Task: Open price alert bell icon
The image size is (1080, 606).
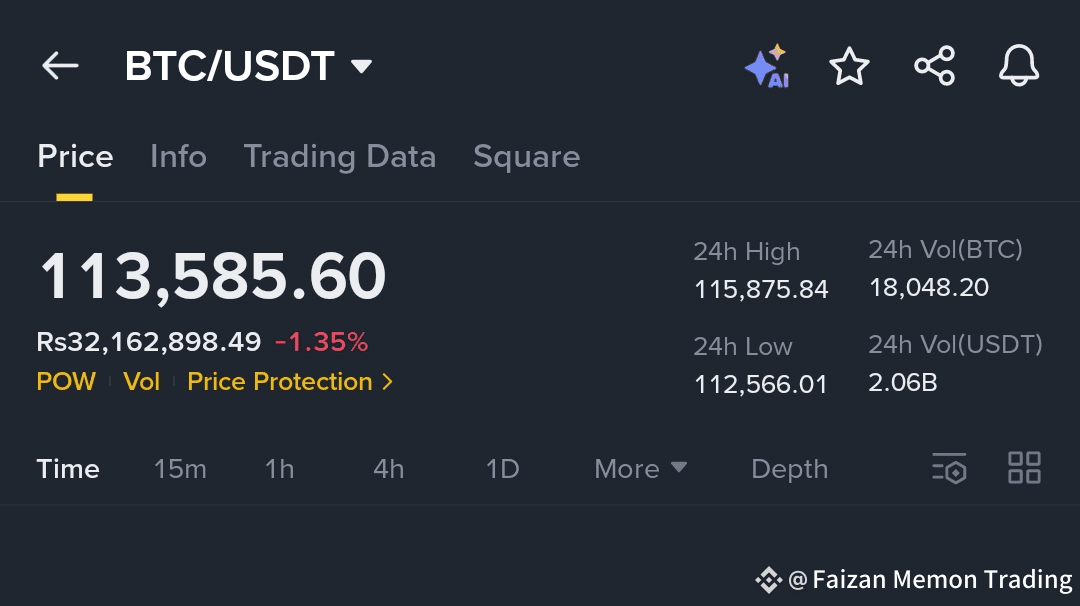Action: click(x=1019, y=67)
